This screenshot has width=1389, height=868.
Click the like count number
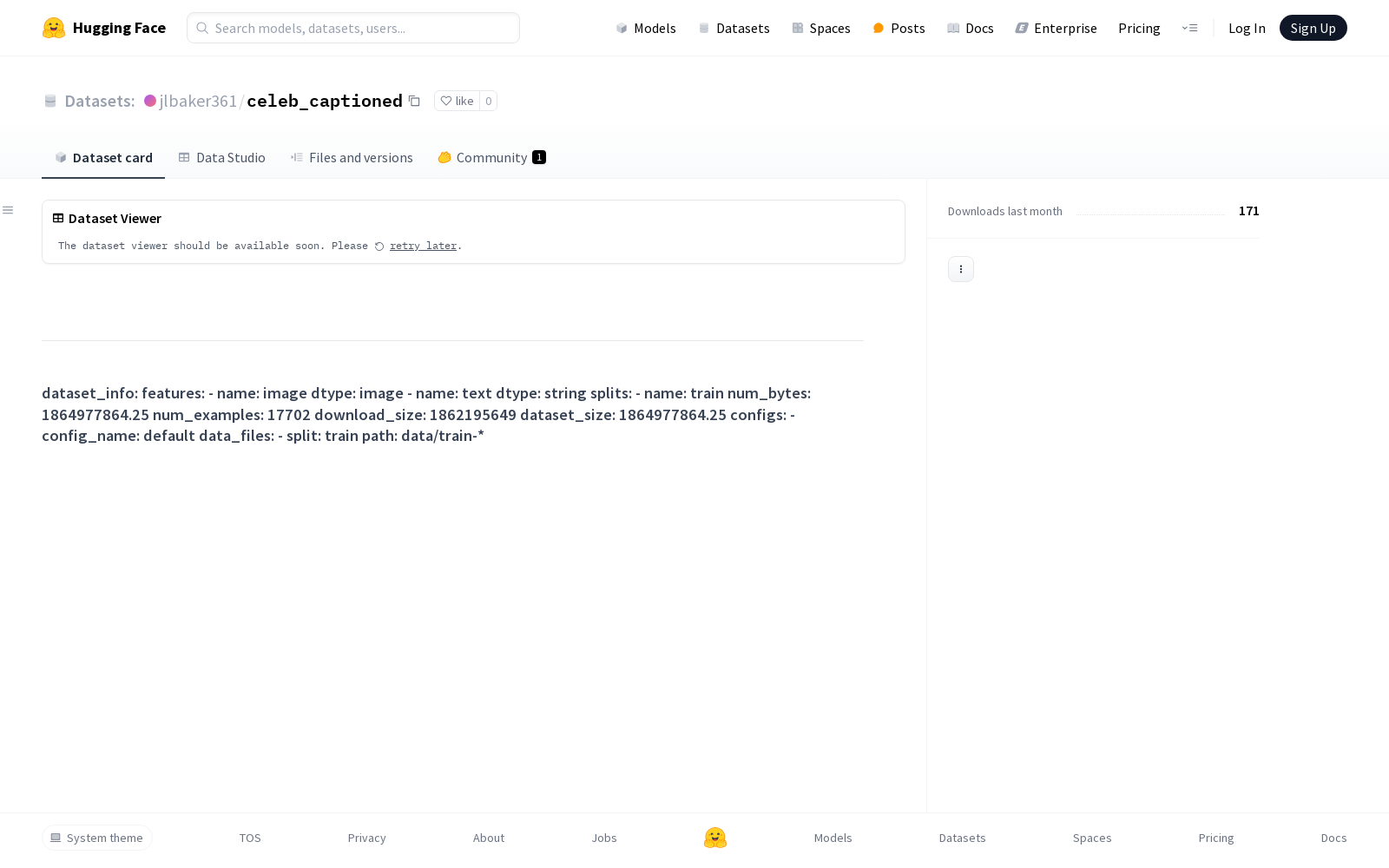(489, 101)
